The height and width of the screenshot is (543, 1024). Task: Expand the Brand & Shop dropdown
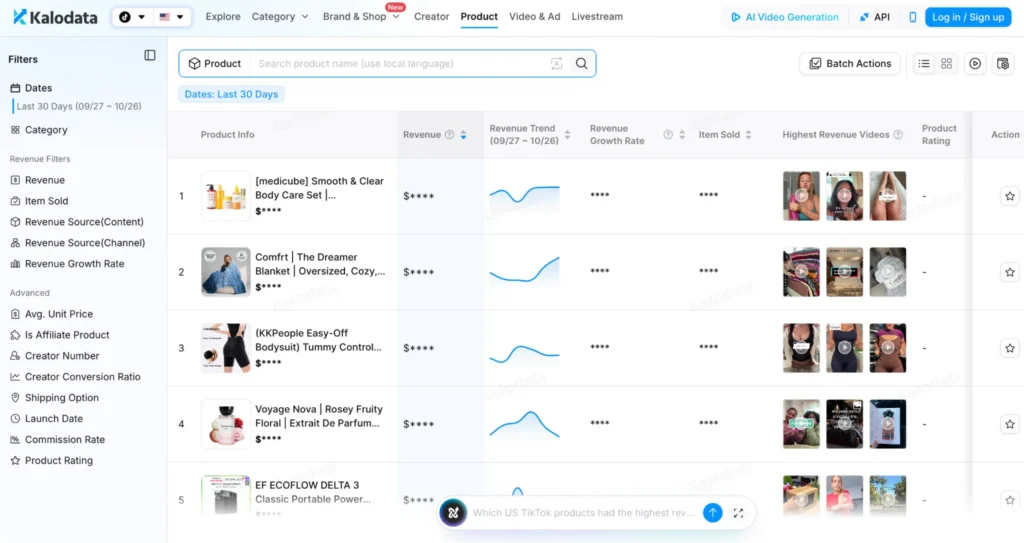click(x=360, y=16)
